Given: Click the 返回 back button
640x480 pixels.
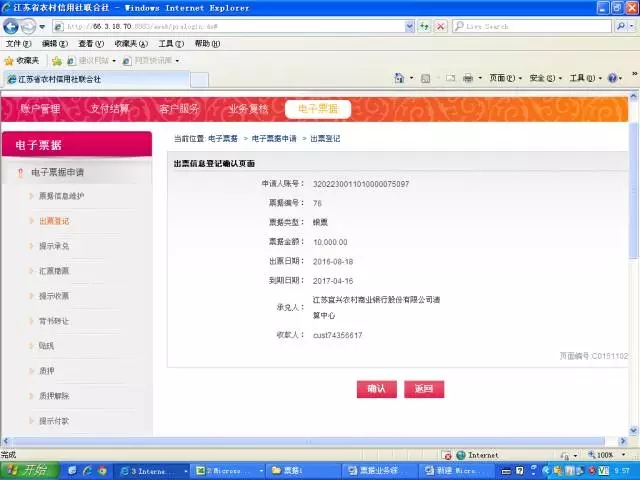Looking at the screenshot, I should tap(424, 389).
